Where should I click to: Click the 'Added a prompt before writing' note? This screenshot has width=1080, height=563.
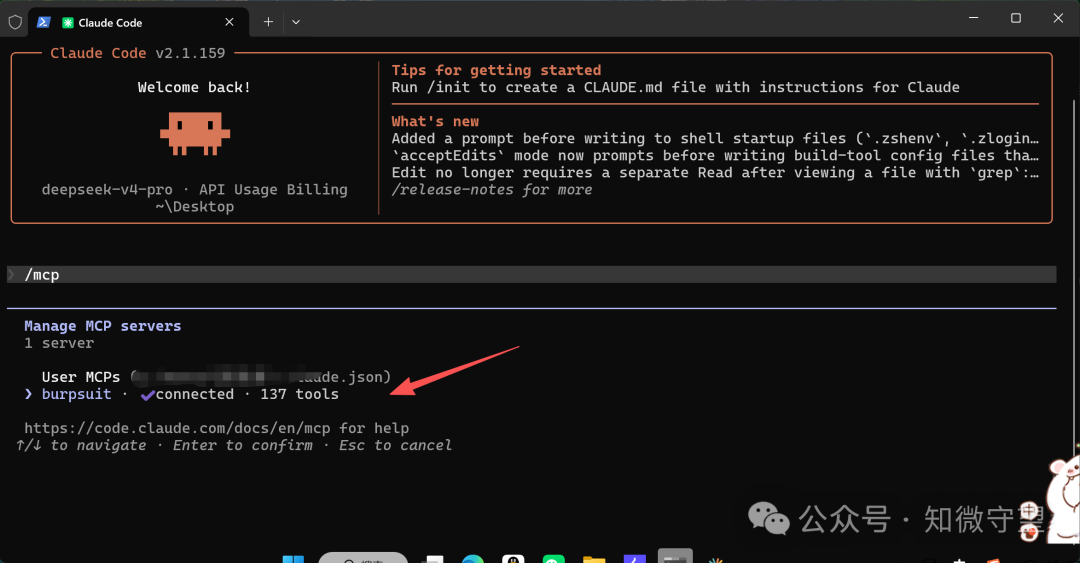click(715, 139)
